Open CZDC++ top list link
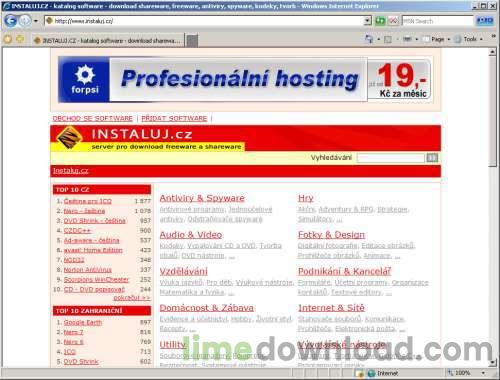The width and height of the screenshot is (500, 380). click(x=77, y=230)
